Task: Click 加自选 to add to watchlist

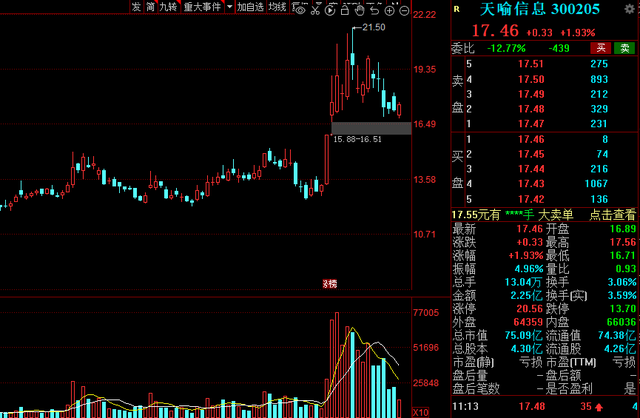Action: (250, 7)
